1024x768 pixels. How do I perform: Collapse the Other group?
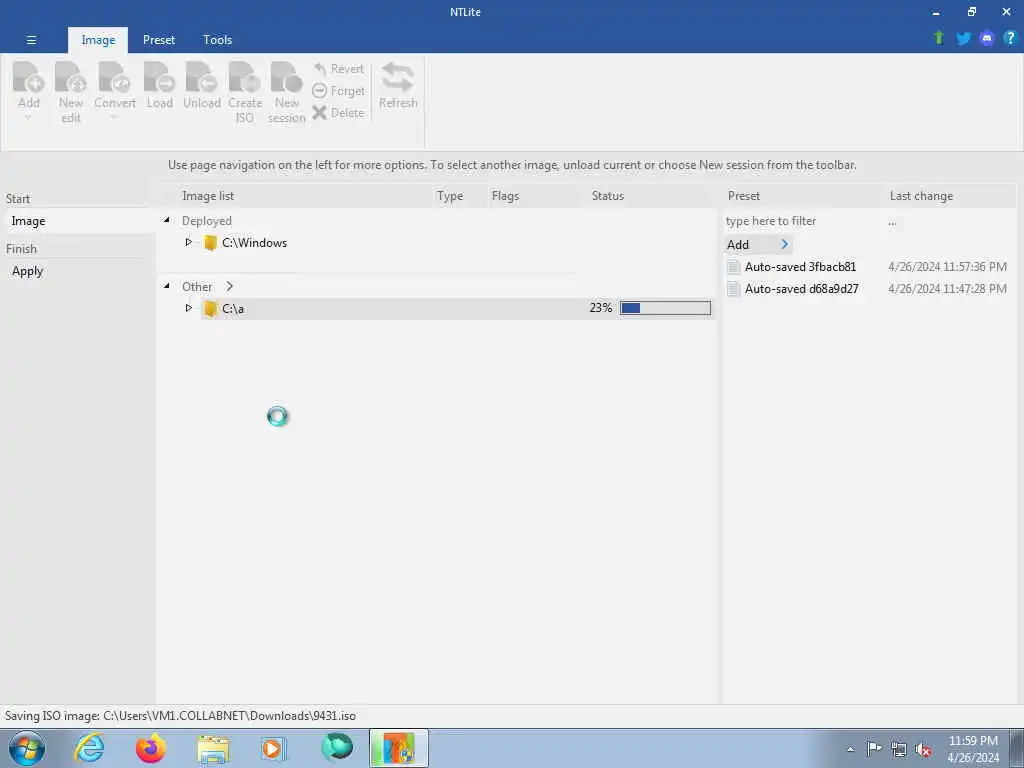167,286
